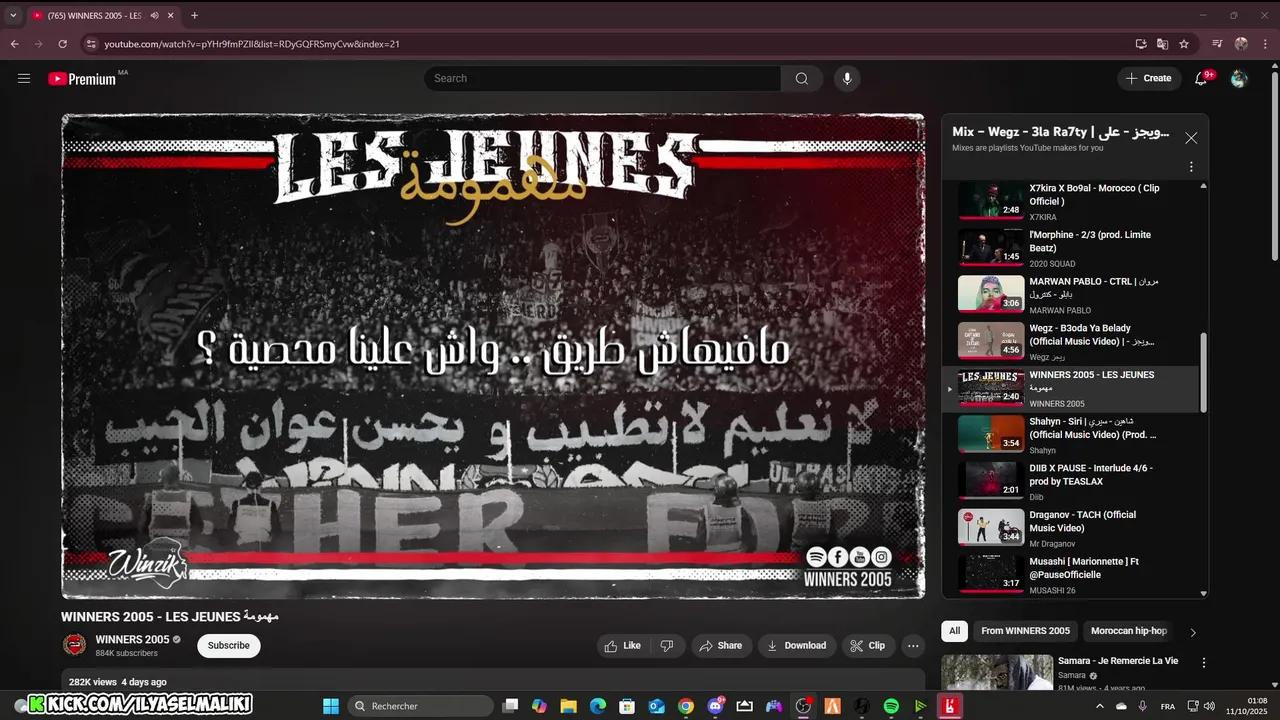
Task: Click the playlist panel scrollbar
Action: pyautogui.click(x=1203, y=372)
